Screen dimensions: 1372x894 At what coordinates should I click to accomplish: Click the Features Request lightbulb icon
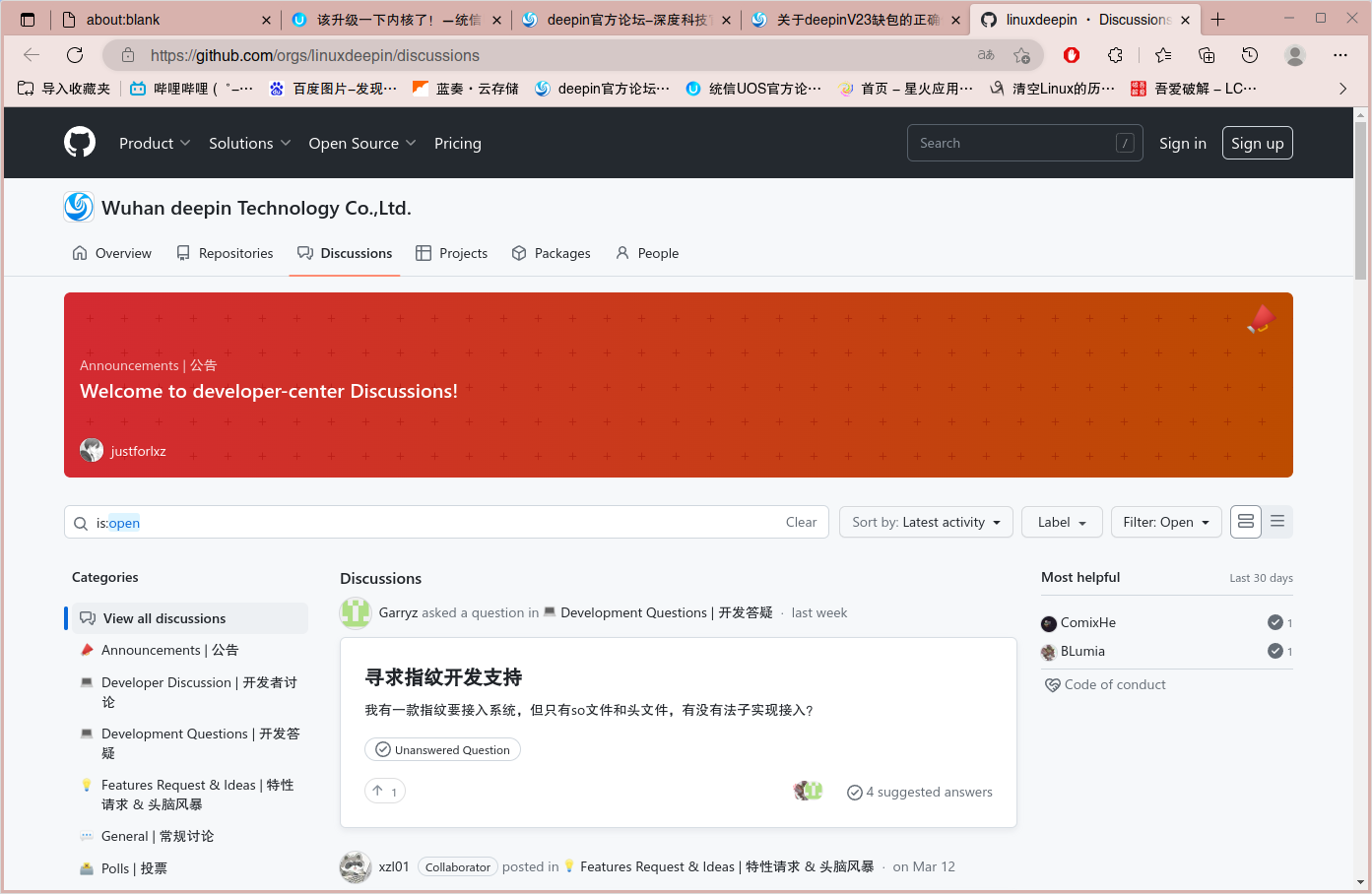coord(87,784)
